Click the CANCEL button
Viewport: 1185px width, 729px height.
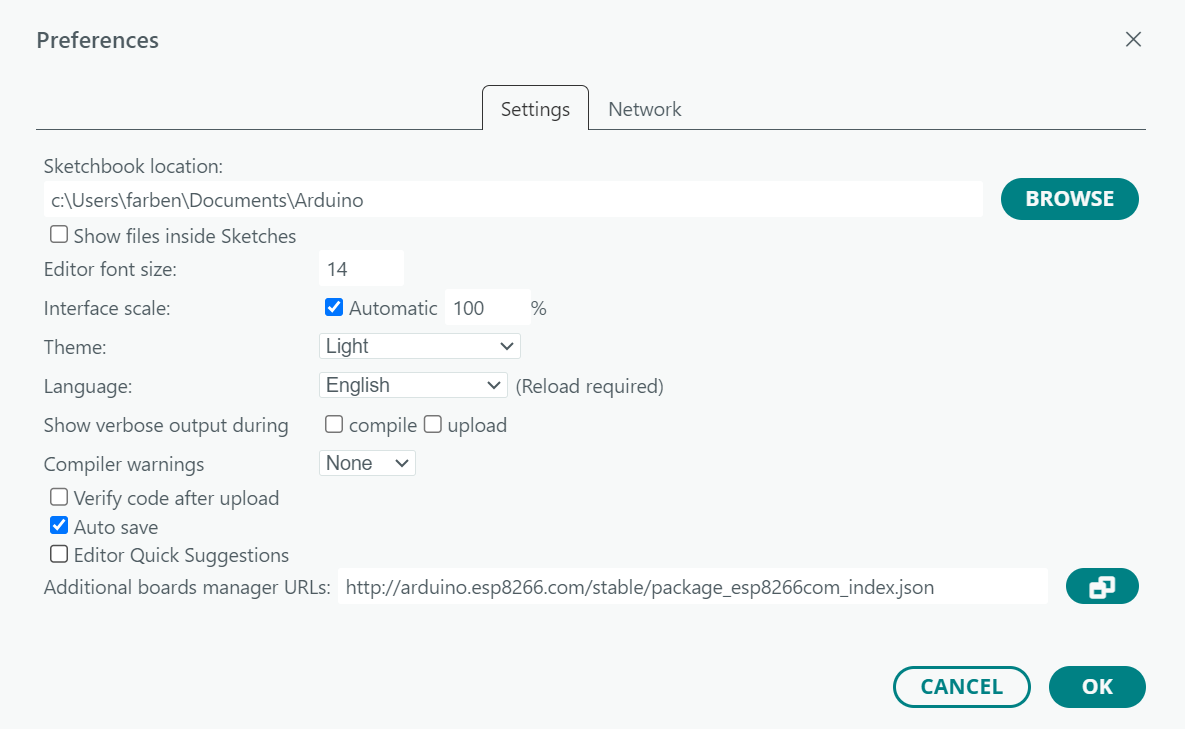pyautogui.click(x=961, y=687)
